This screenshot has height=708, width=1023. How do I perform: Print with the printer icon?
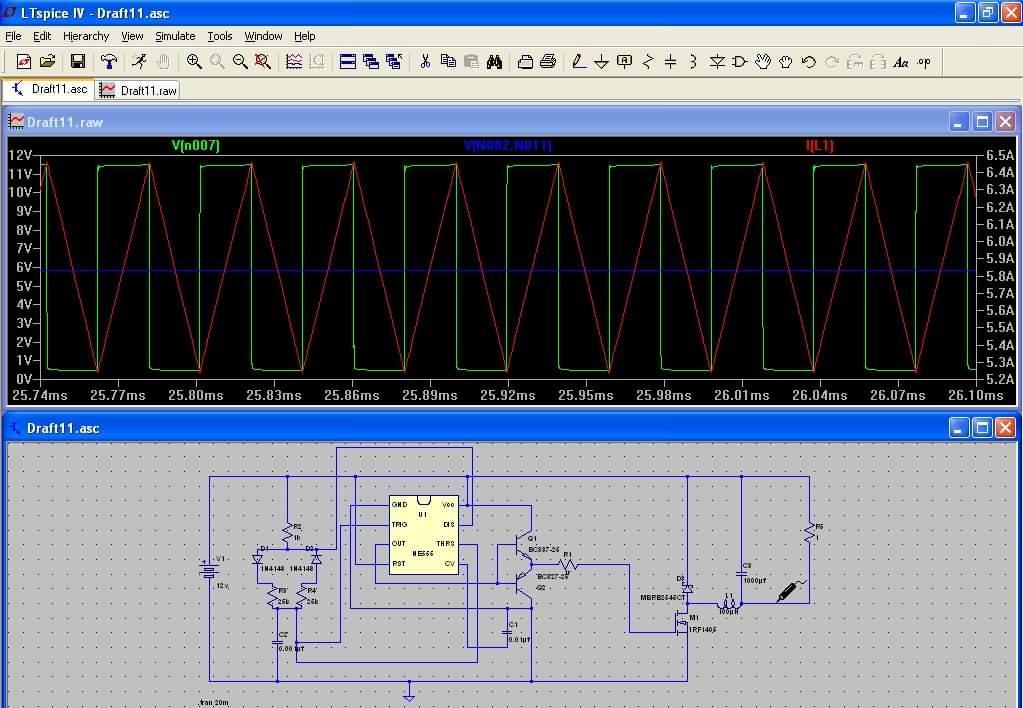tap(549, 62)
